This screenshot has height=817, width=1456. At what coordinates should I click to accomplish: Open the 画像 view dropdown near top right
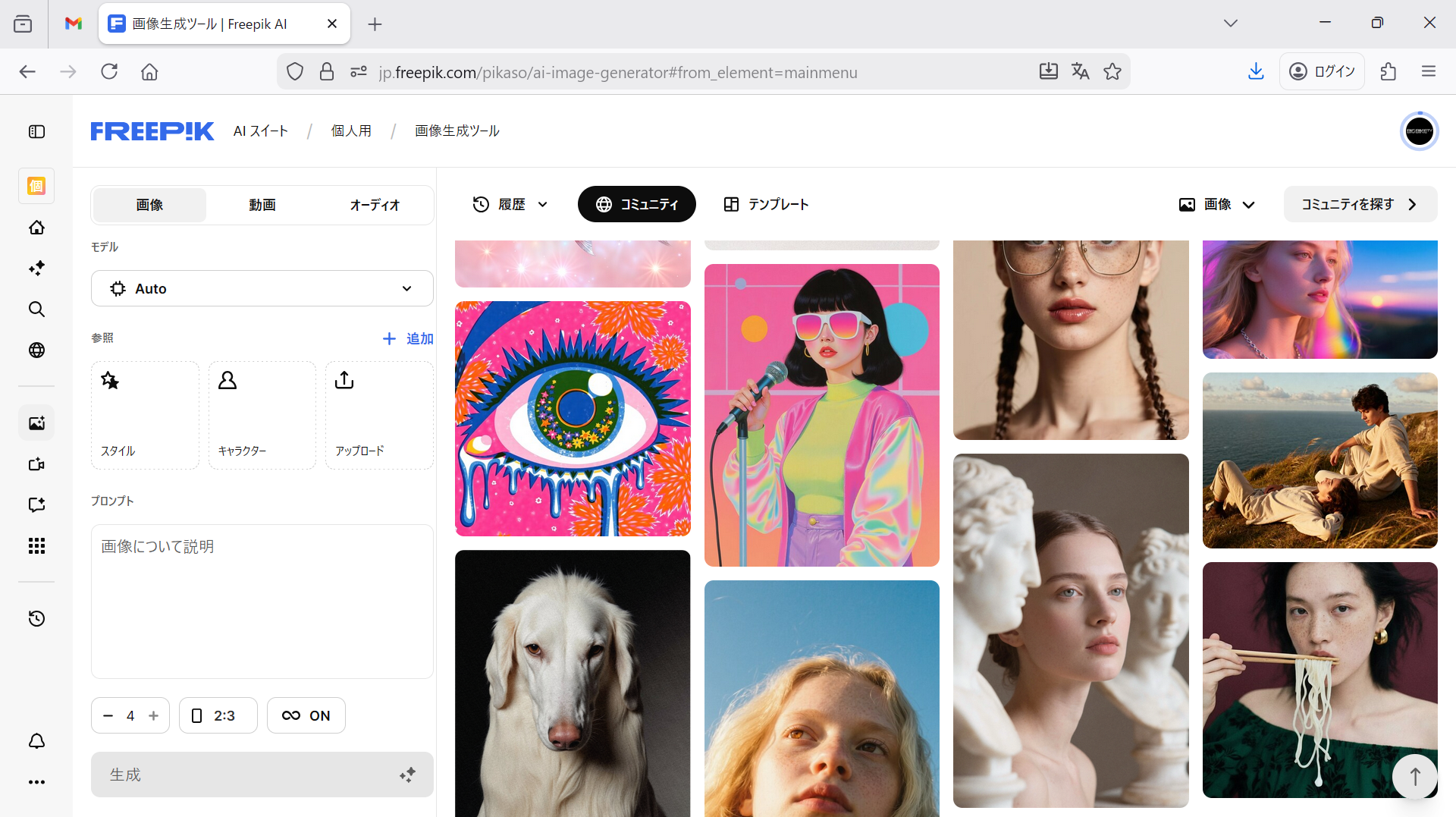1216,204
